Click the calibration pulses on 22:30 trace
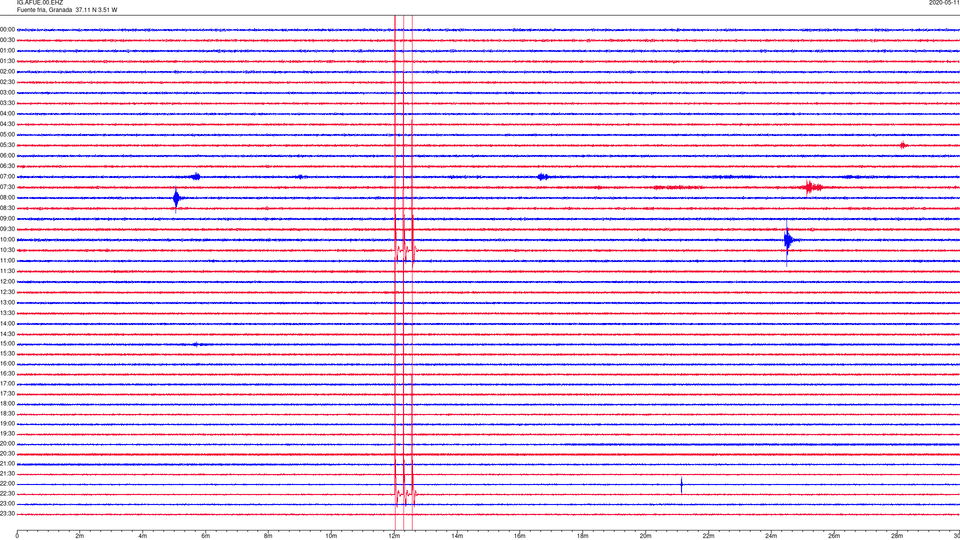This screenshot has height=540, width=960. coord(405,493)
